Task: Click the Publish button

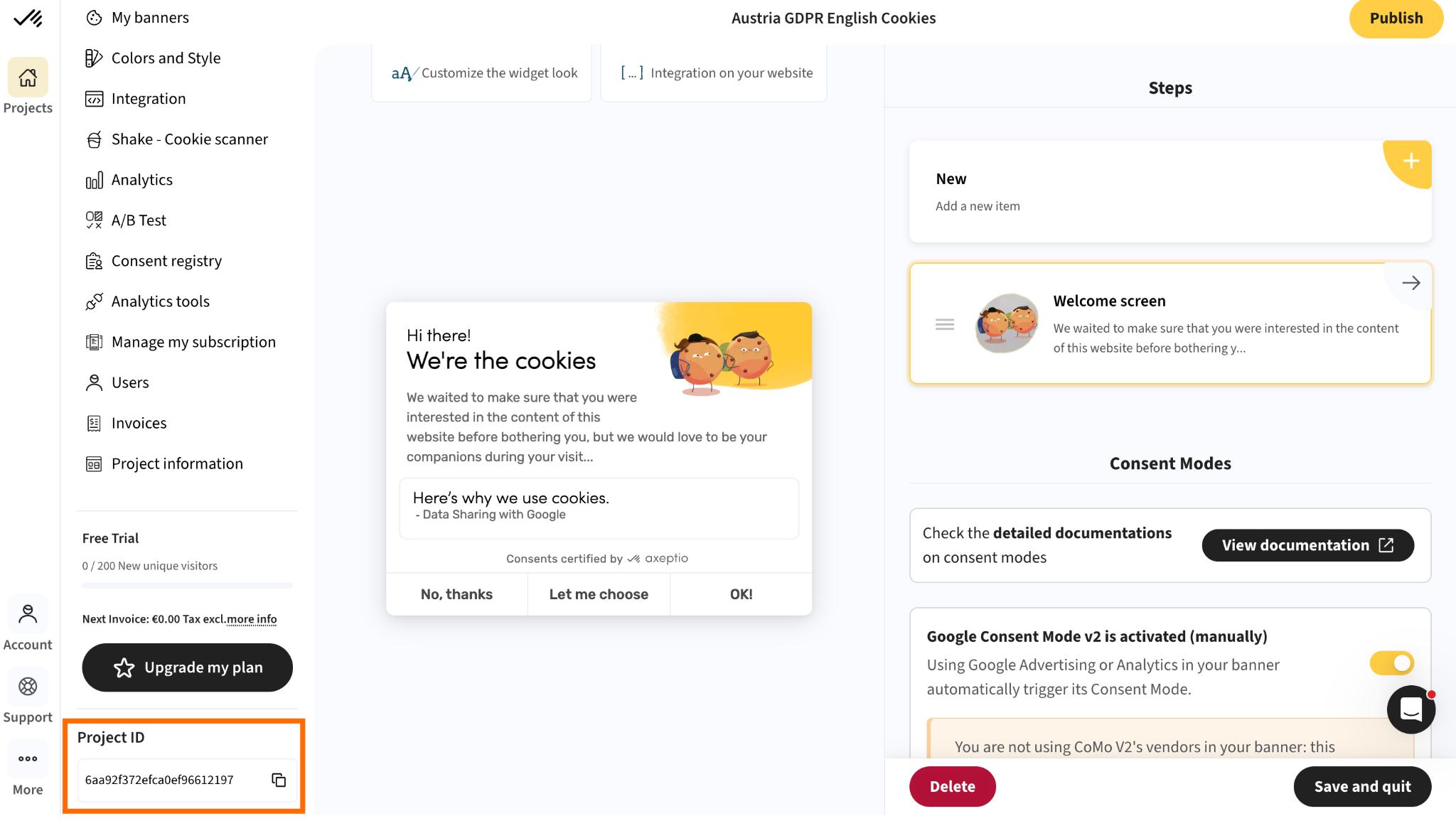Action: click(x=1396, y=18)
